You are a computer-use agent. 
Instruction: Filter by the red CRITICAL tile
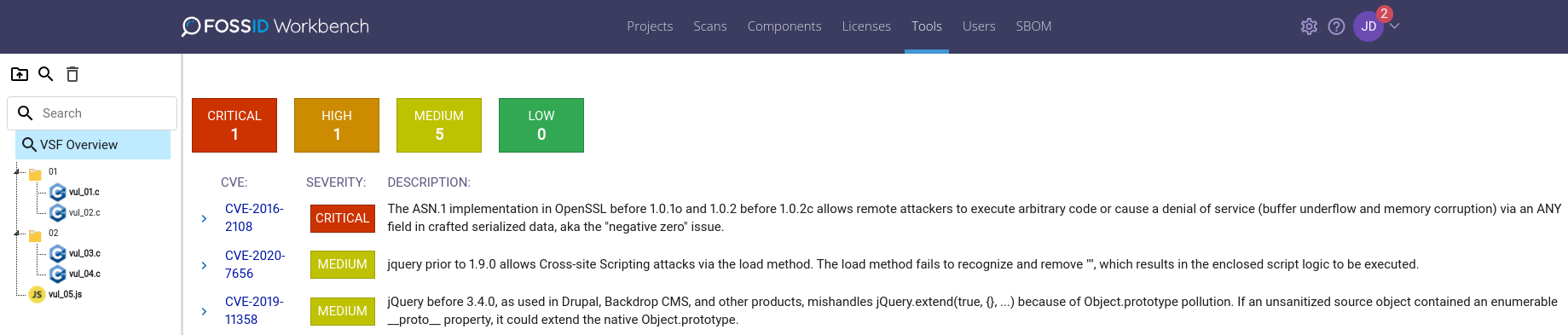(234, 125)
